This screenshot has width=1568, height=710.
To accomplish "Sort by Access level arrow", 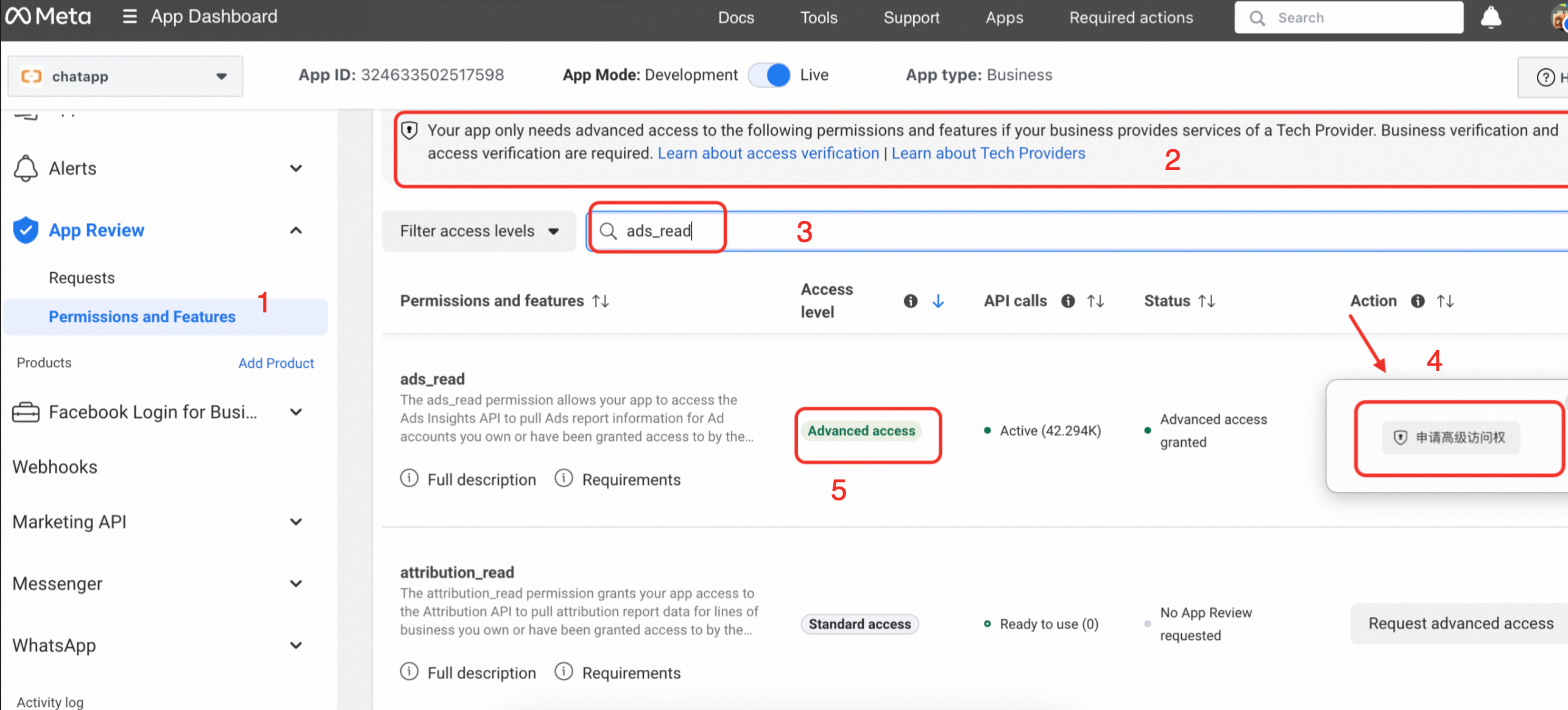I will [x=938, y=301].
